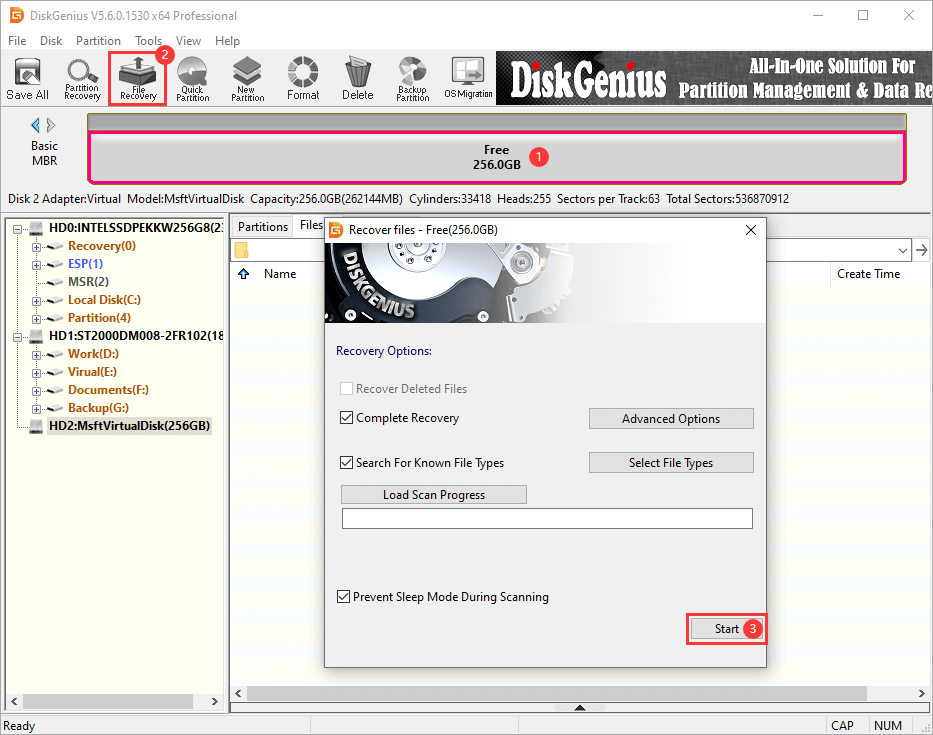Click tree scrollbar right arrow
Viewport: 933px width, 735px height.
[215, 701]
